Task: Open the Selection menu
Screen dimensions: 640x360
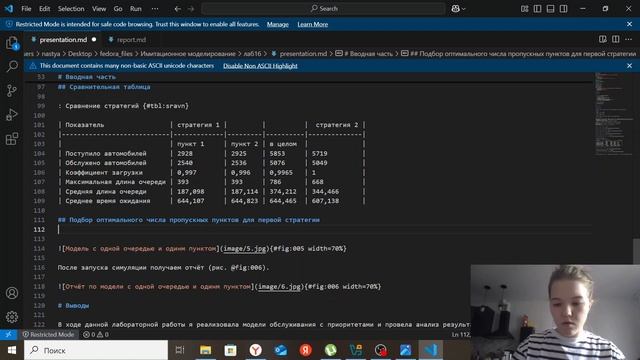Action: [x=71, y=9]
